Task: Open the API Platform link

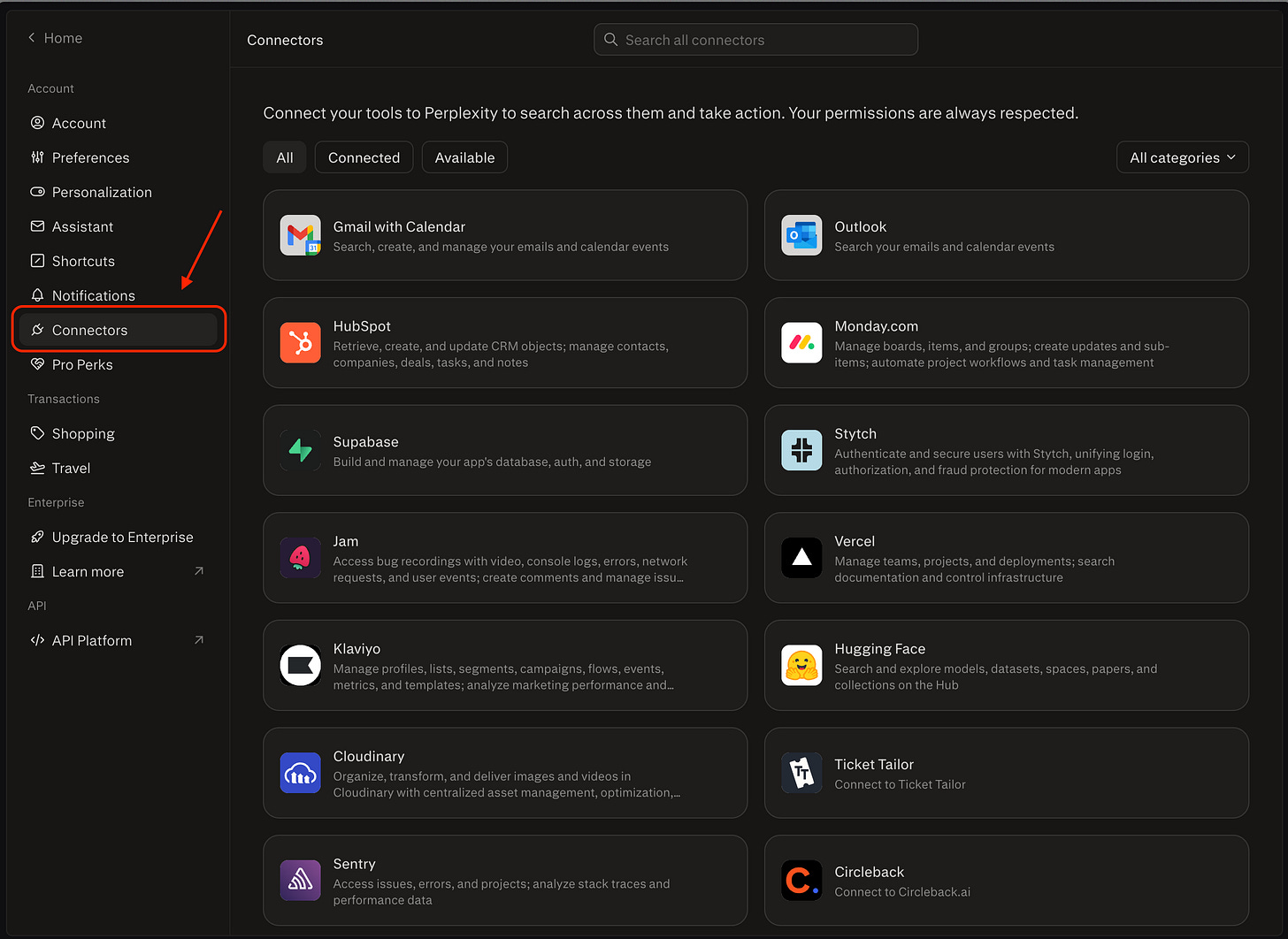Action: coord(91,640)
